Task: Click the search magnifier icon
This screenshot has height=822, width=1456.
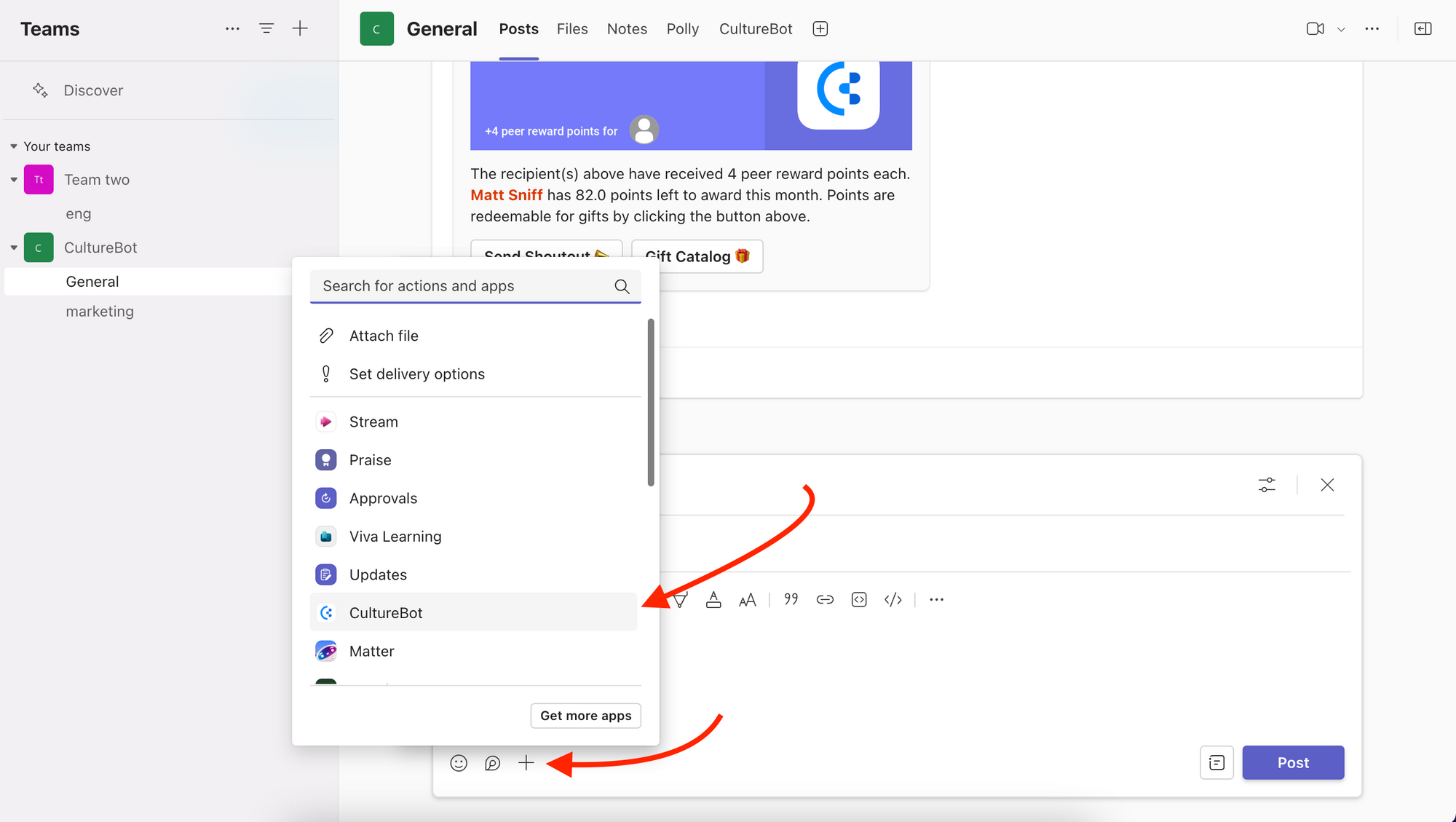Action: click(622, 286)
